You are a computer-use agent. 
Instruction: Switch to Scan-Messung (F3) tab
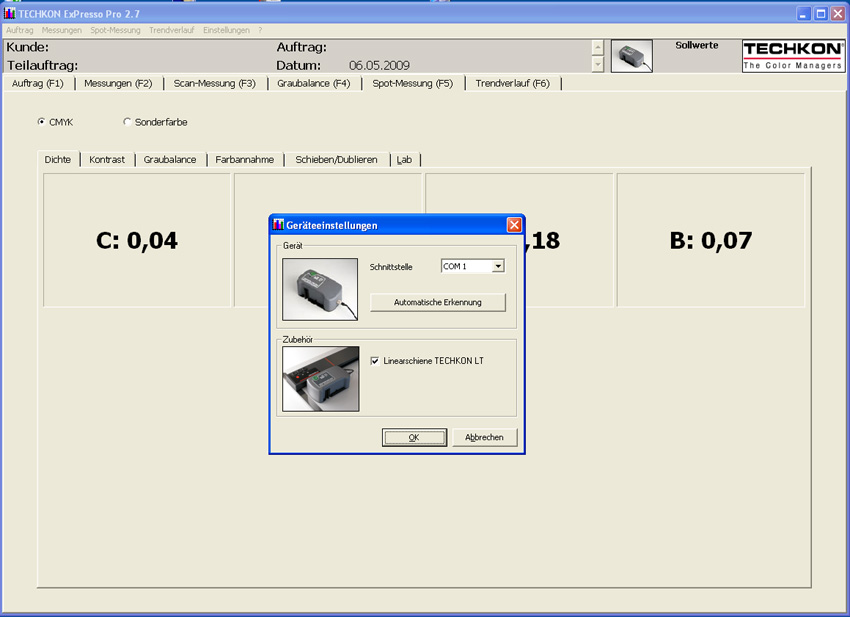(x=215, y=83)
